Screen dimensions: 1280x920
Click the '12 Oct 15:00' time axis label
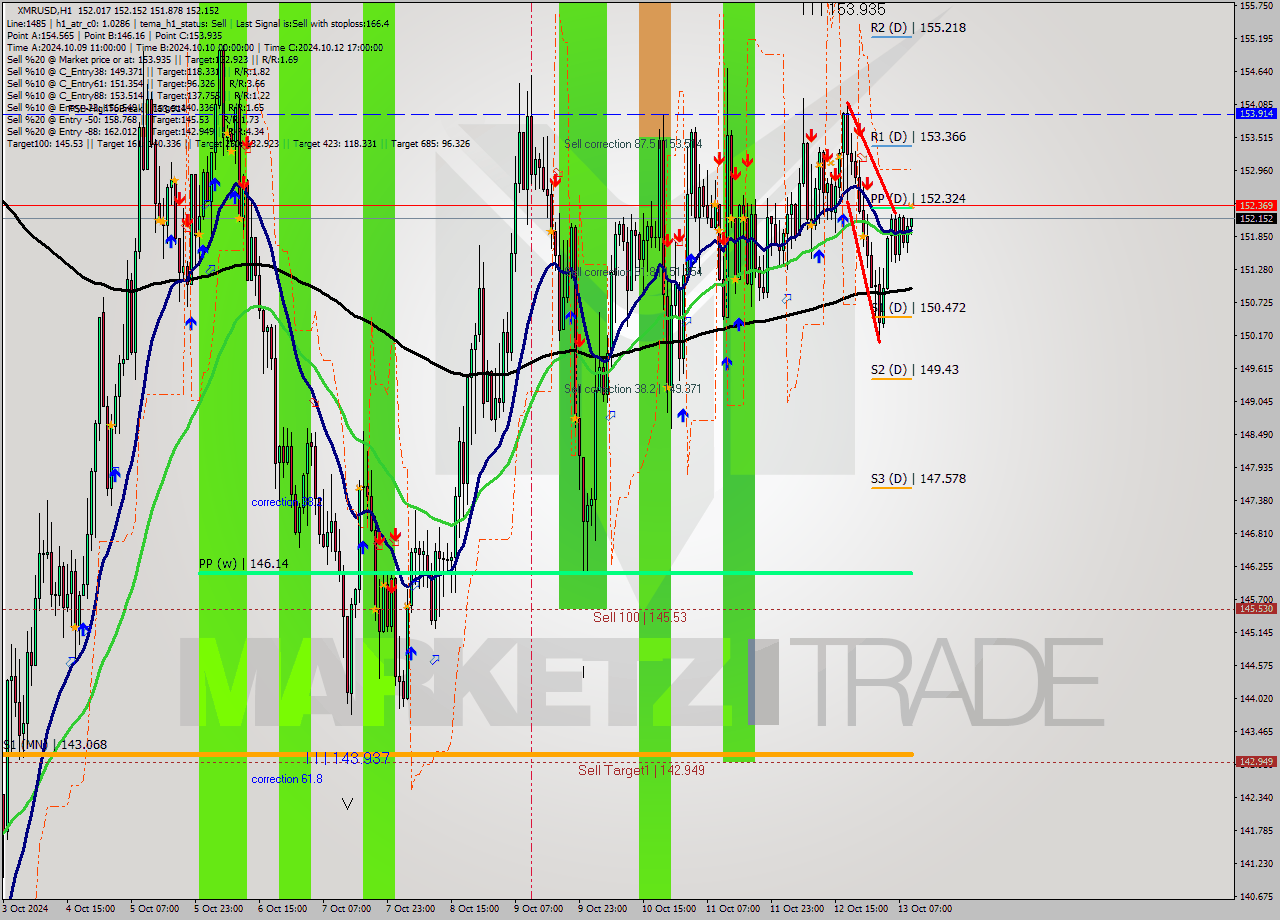pos(861,909)
